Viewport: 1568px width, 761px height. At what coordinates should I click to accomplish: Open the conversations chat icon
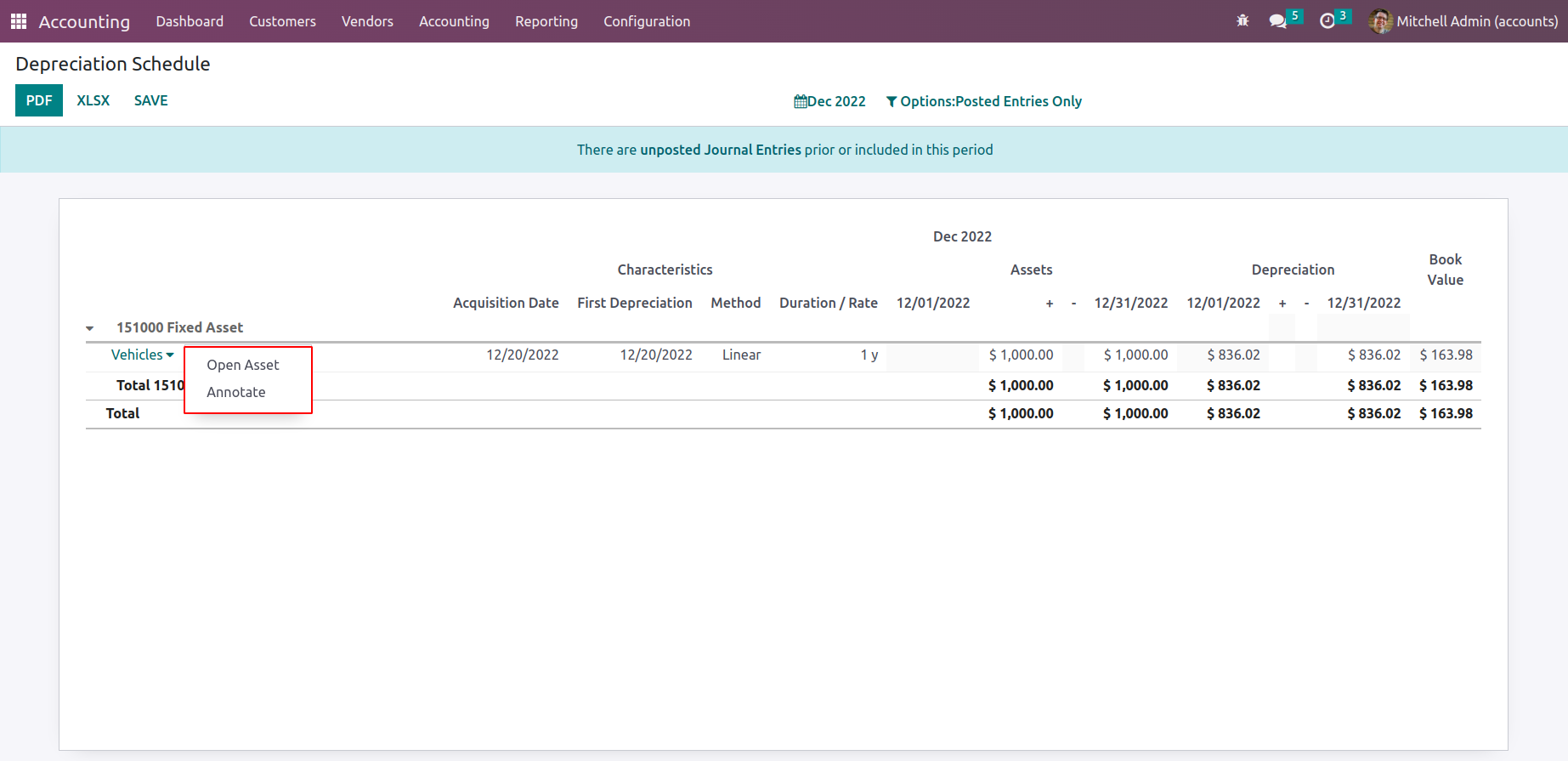point(1277,21)
